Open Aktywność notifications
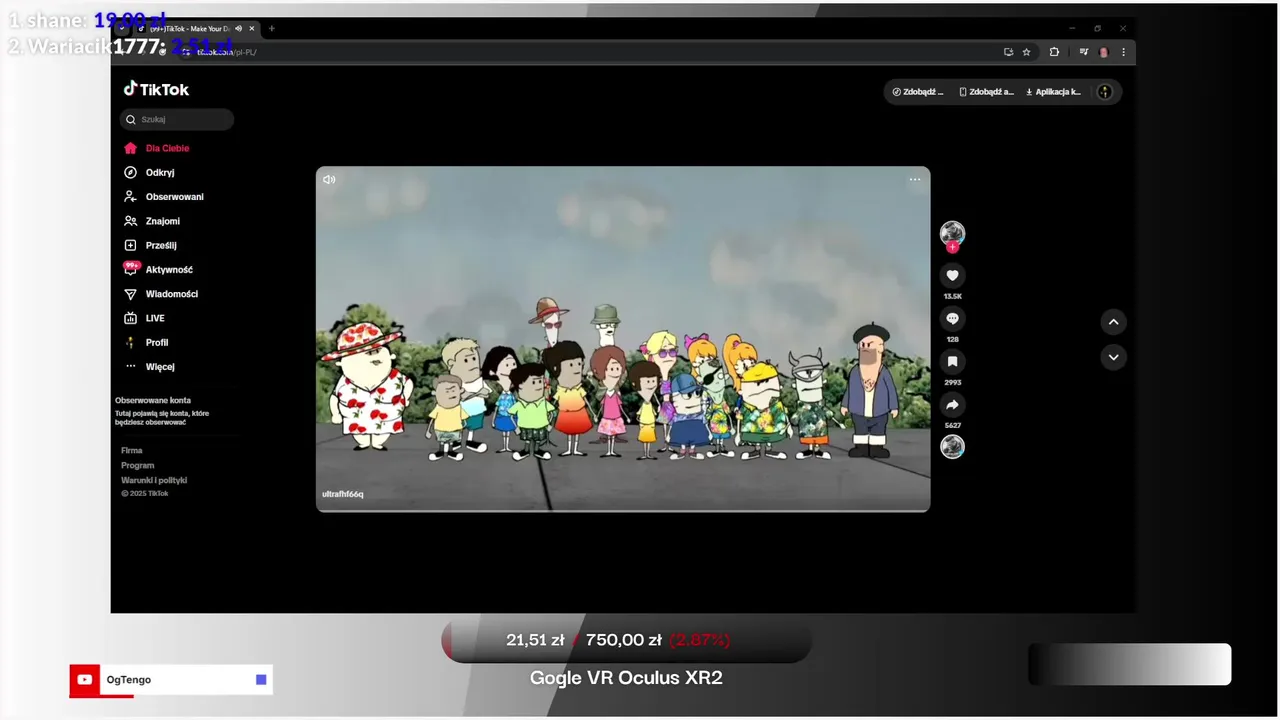Viewport: 1280px width, 720px height. pyautogui.click(x=169, y=270)
